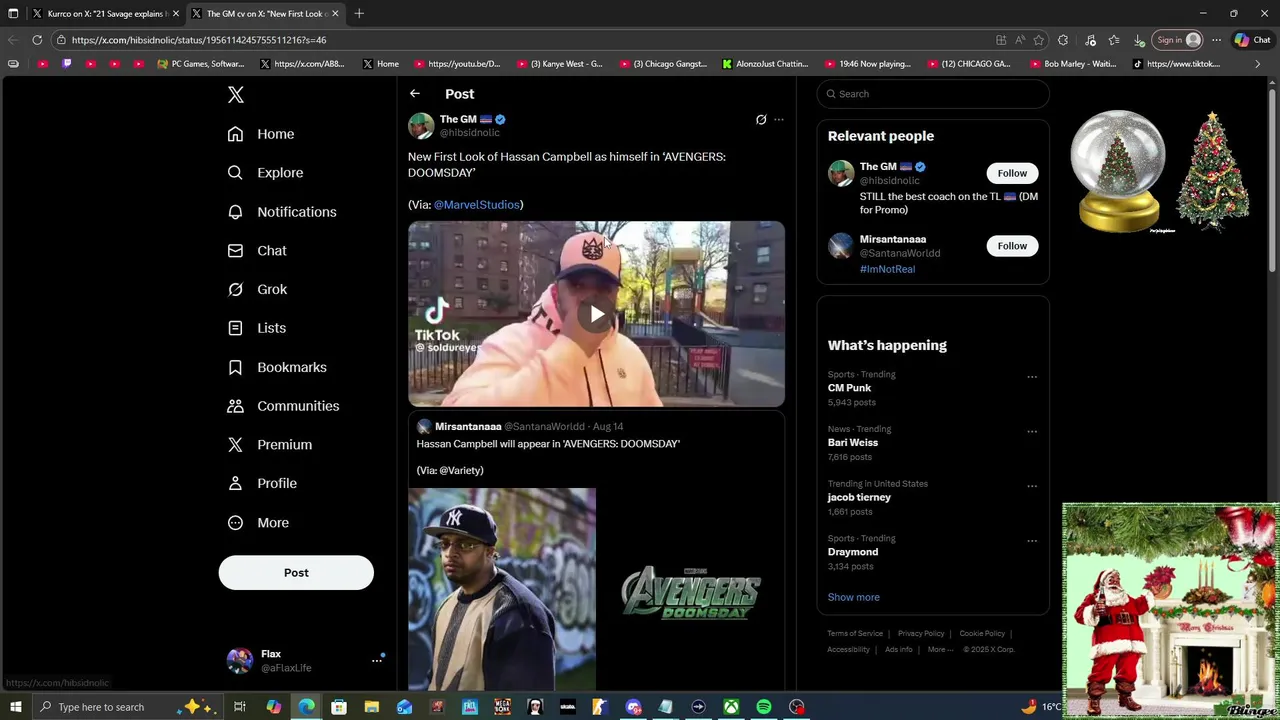
Task: Open the Copilot Chat button
Action: pyautogui.click(x=1252, y=40)
